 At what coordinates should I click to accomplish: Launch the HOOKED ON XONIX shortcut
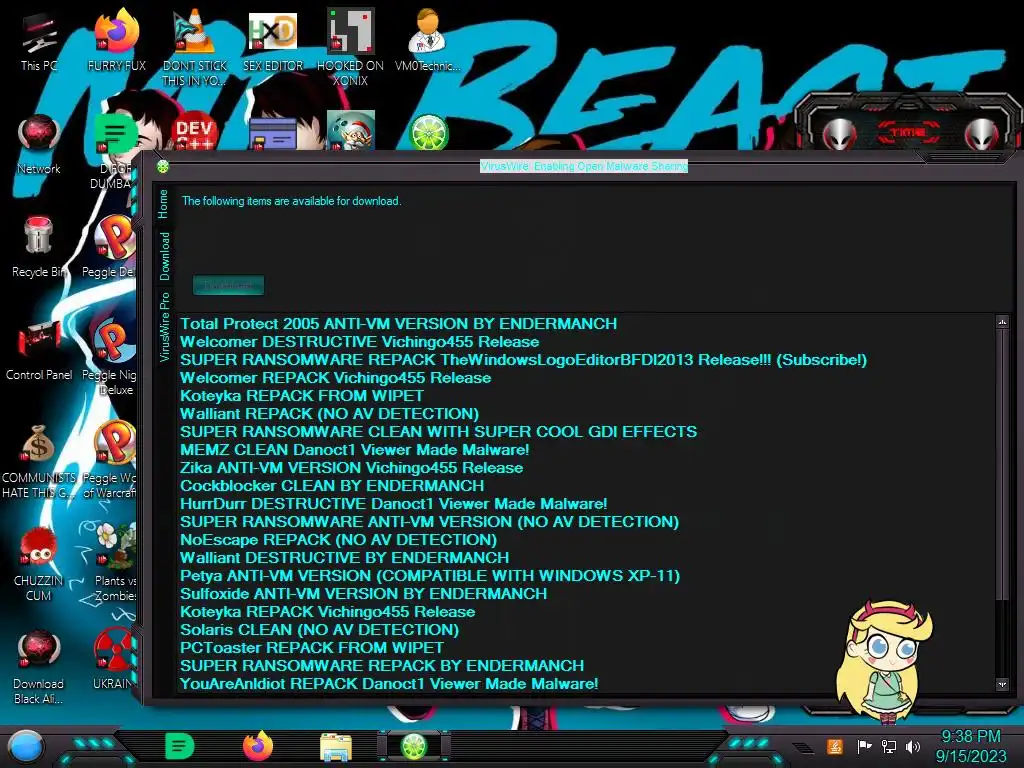350,47
